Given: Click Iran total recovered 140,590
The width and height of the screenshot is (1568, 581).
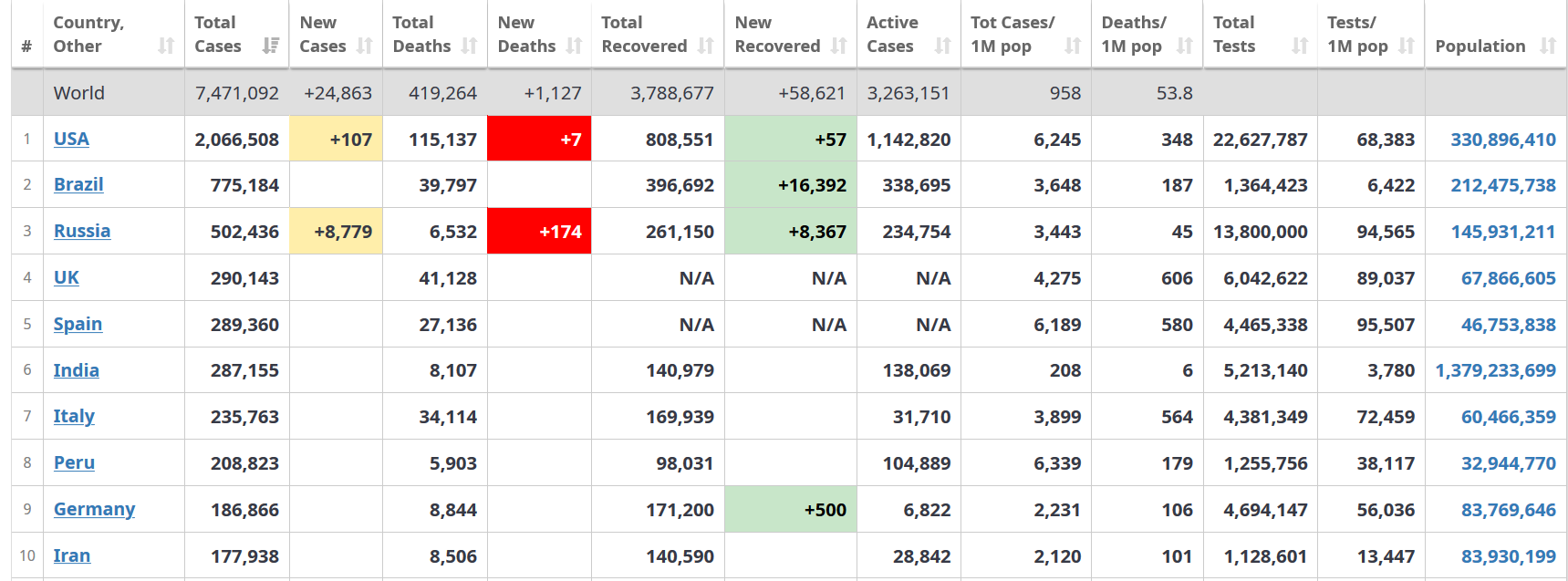Looking at the screenshot, I should 680,556.
